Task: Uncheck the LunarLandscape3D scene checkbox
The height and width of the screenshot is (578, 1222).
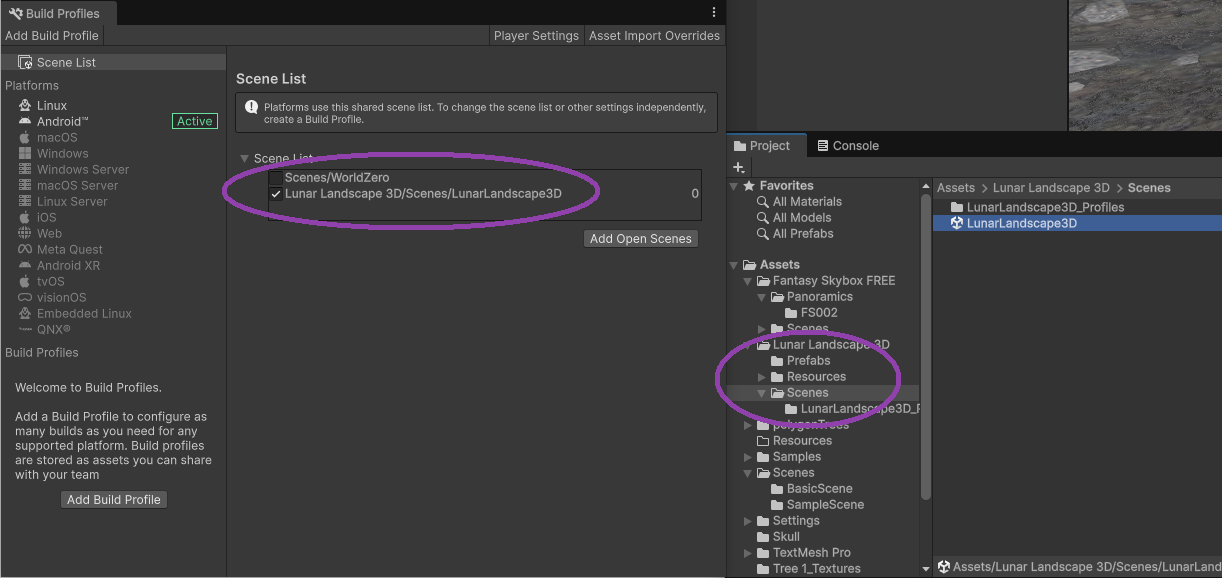Action: click(276, 193)
